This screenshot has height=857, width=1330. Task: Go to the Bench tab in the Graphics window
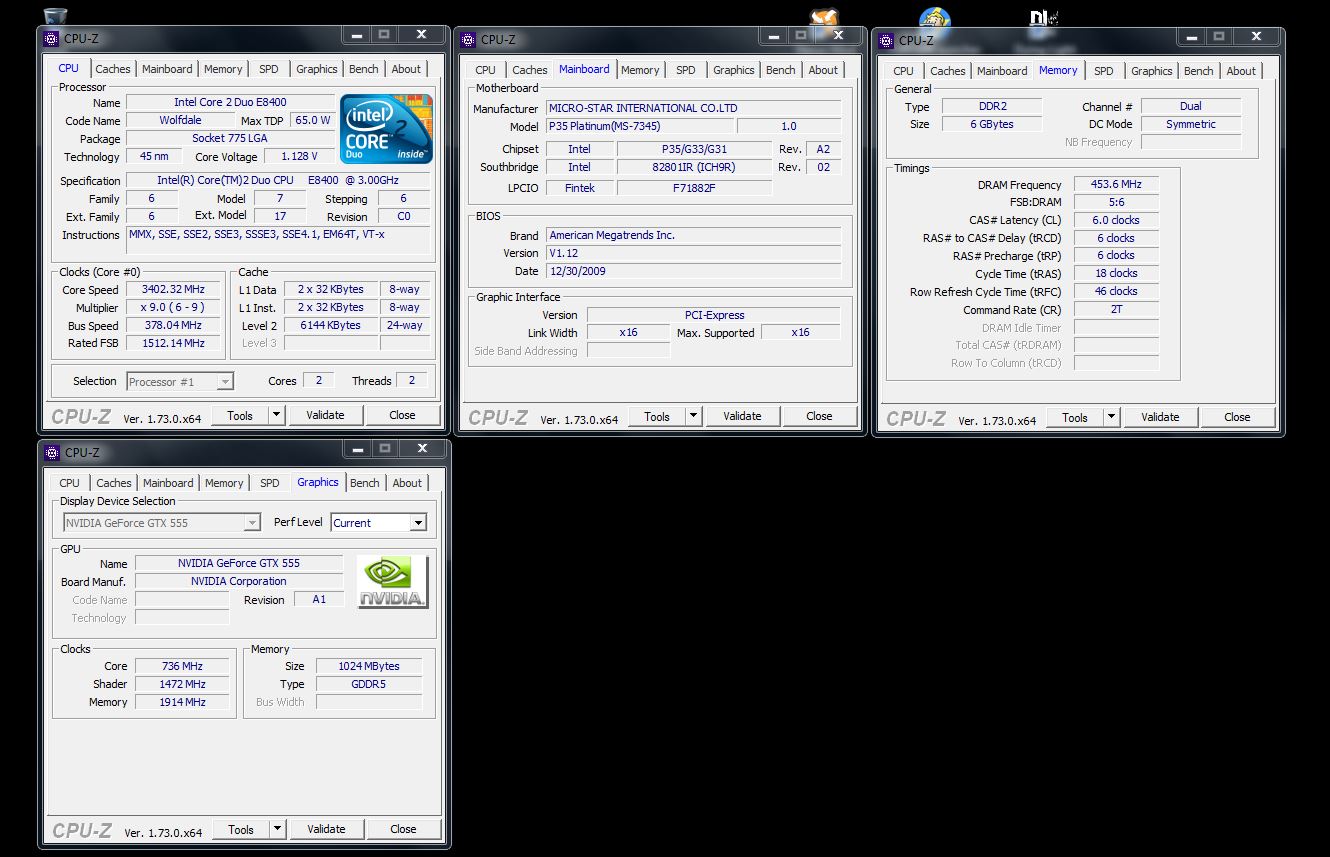365,483
